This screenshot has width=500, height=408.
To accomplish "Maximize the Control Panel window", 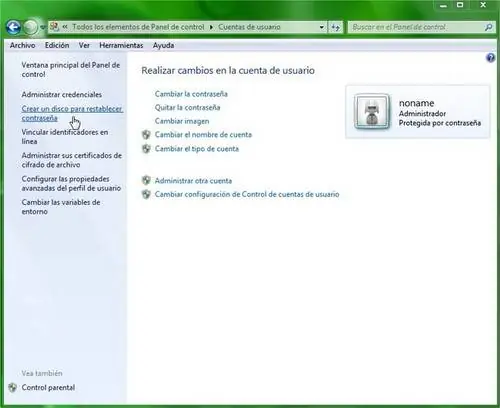I will (460, 5).
